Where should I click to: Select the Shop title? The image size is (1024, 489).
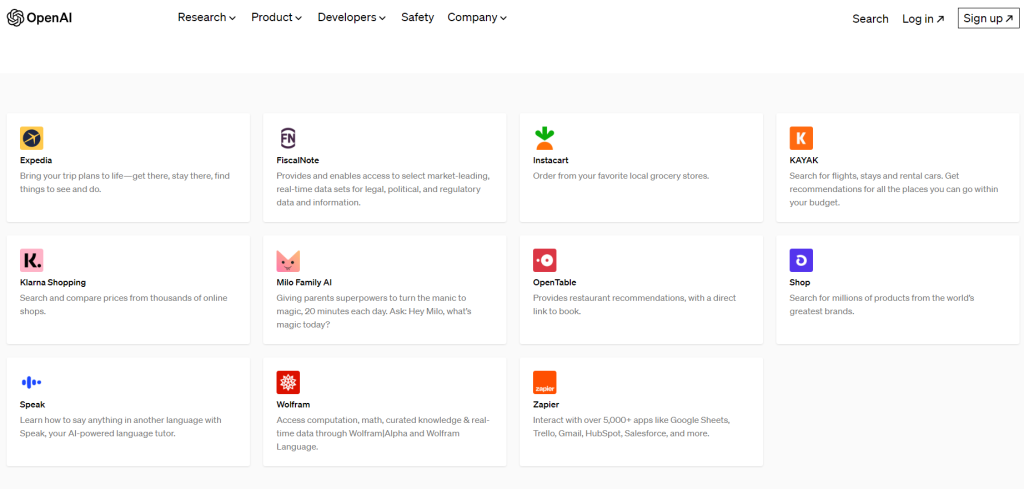tap(800, 282)
